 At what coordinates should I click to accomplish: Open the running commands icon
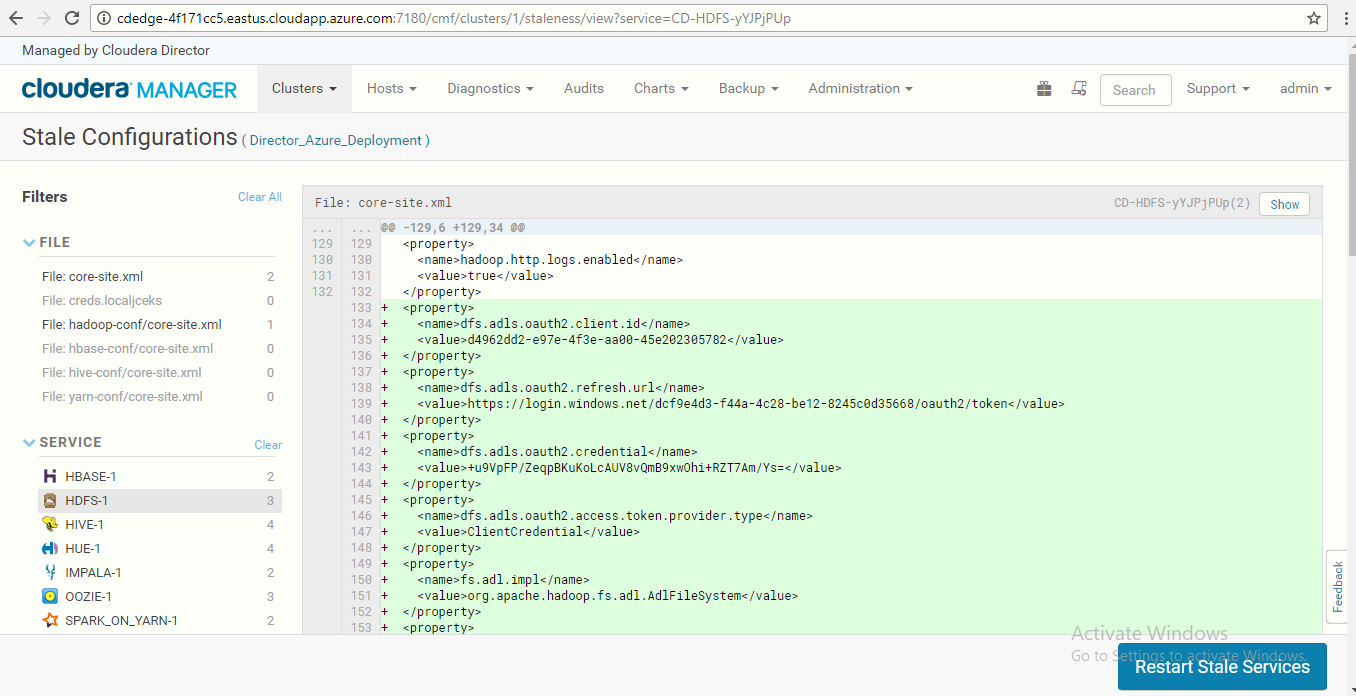click(1078, 89)
